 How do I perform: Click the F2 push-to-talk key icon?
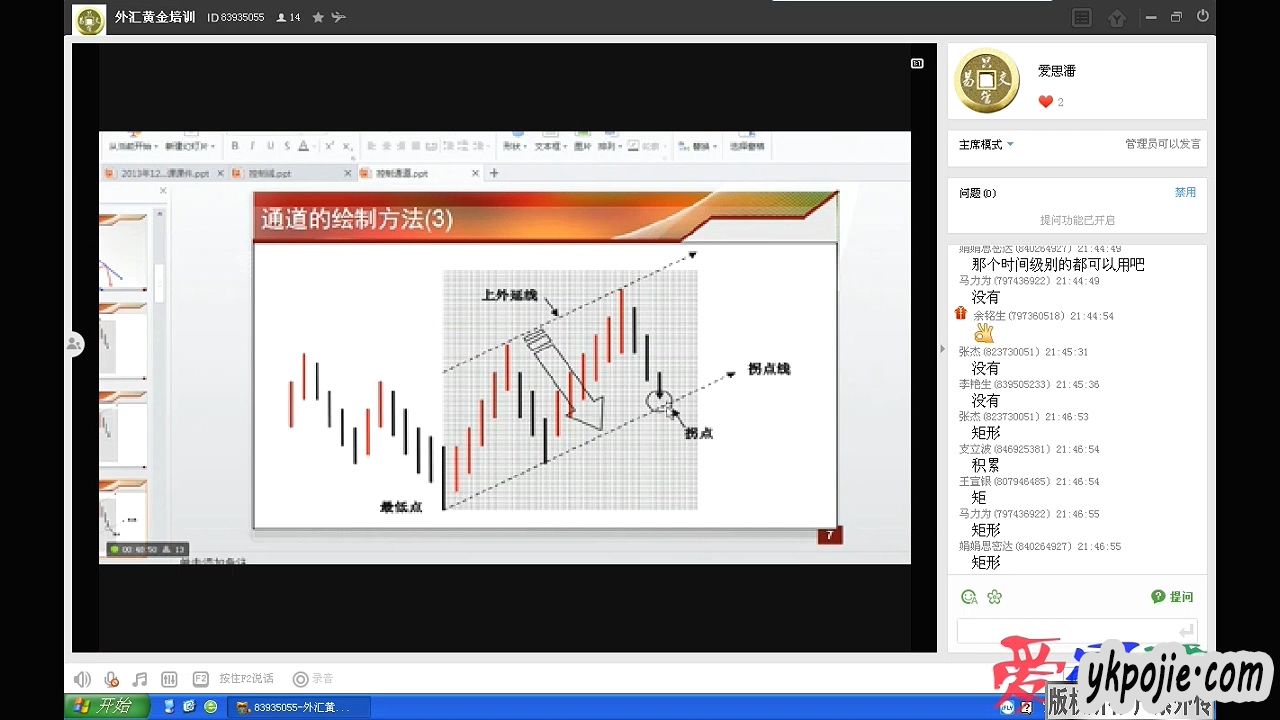pyautogui.click(x=200, y=679)
